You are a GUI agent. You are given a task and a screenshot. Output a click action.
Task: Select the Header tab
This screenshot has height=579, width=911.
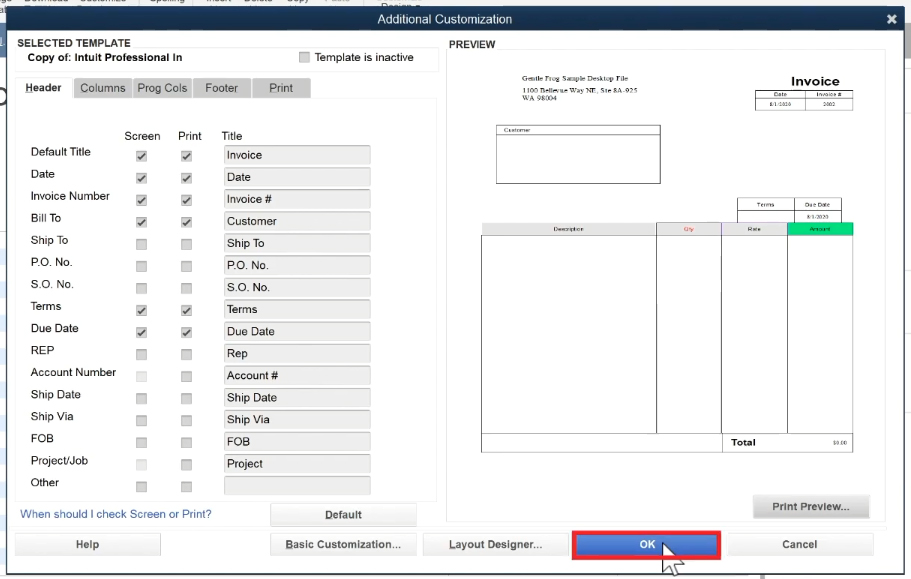pos(43,88)
